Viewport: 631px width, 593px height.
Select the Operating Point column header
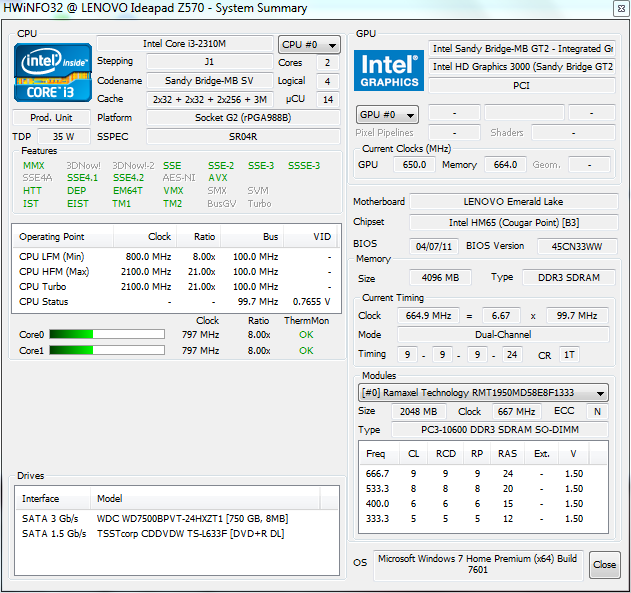(63, 237)
